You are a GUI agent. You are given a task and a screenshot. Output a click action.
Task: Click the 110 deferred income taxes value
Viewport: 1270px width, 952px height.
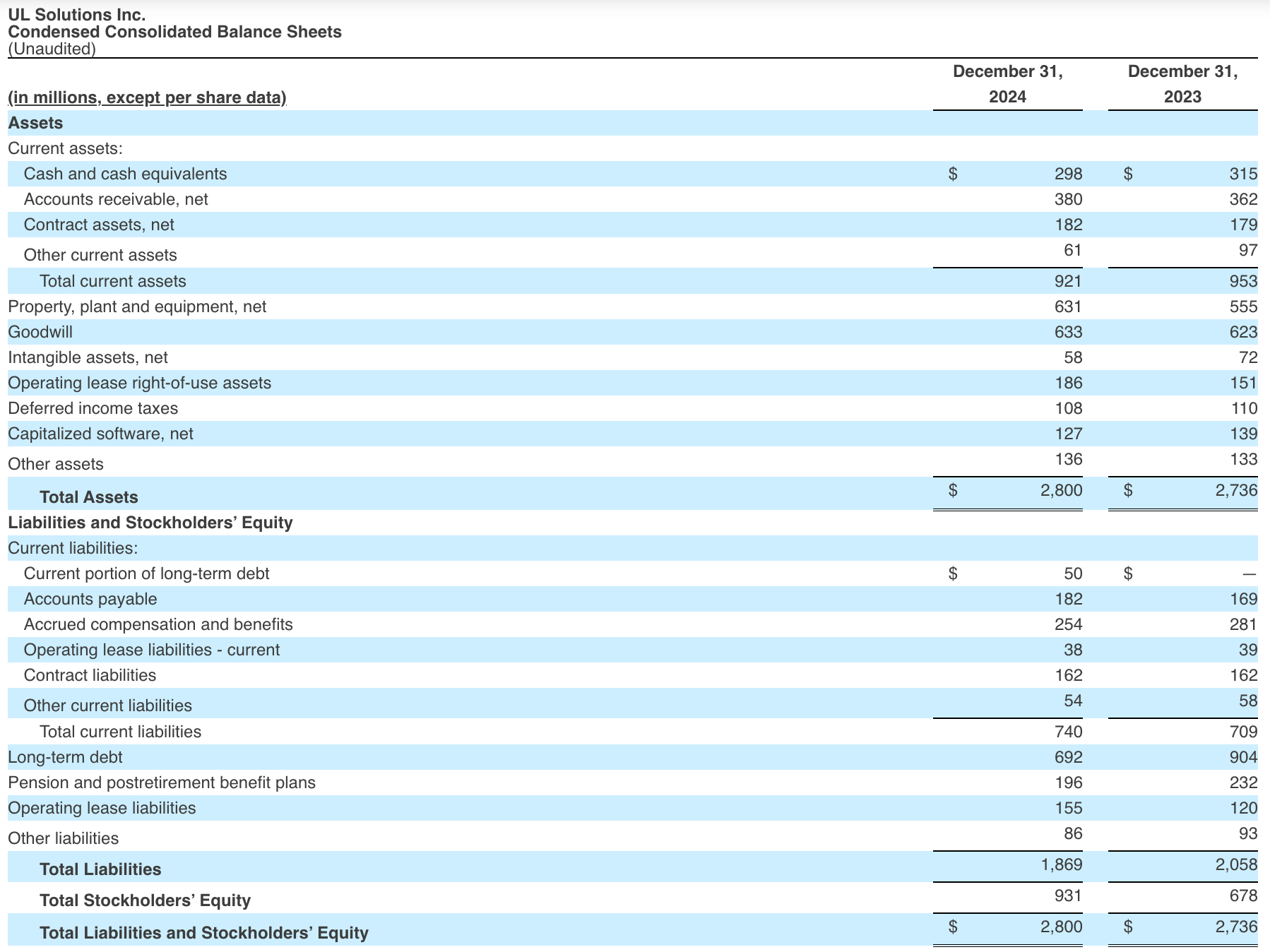click(x=1243, y=408)
